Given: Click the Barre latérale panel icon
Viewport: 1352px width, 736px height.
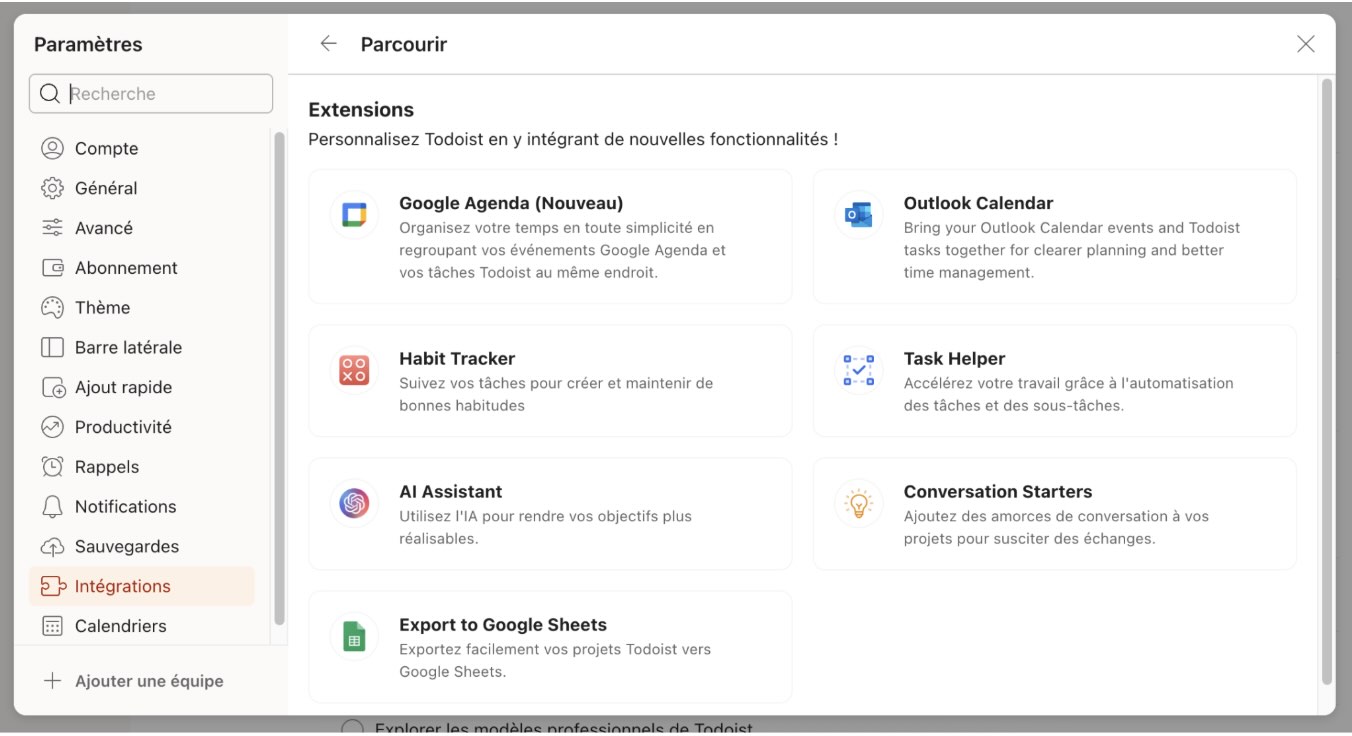Looking at the screenshot, I should point(52,347).
